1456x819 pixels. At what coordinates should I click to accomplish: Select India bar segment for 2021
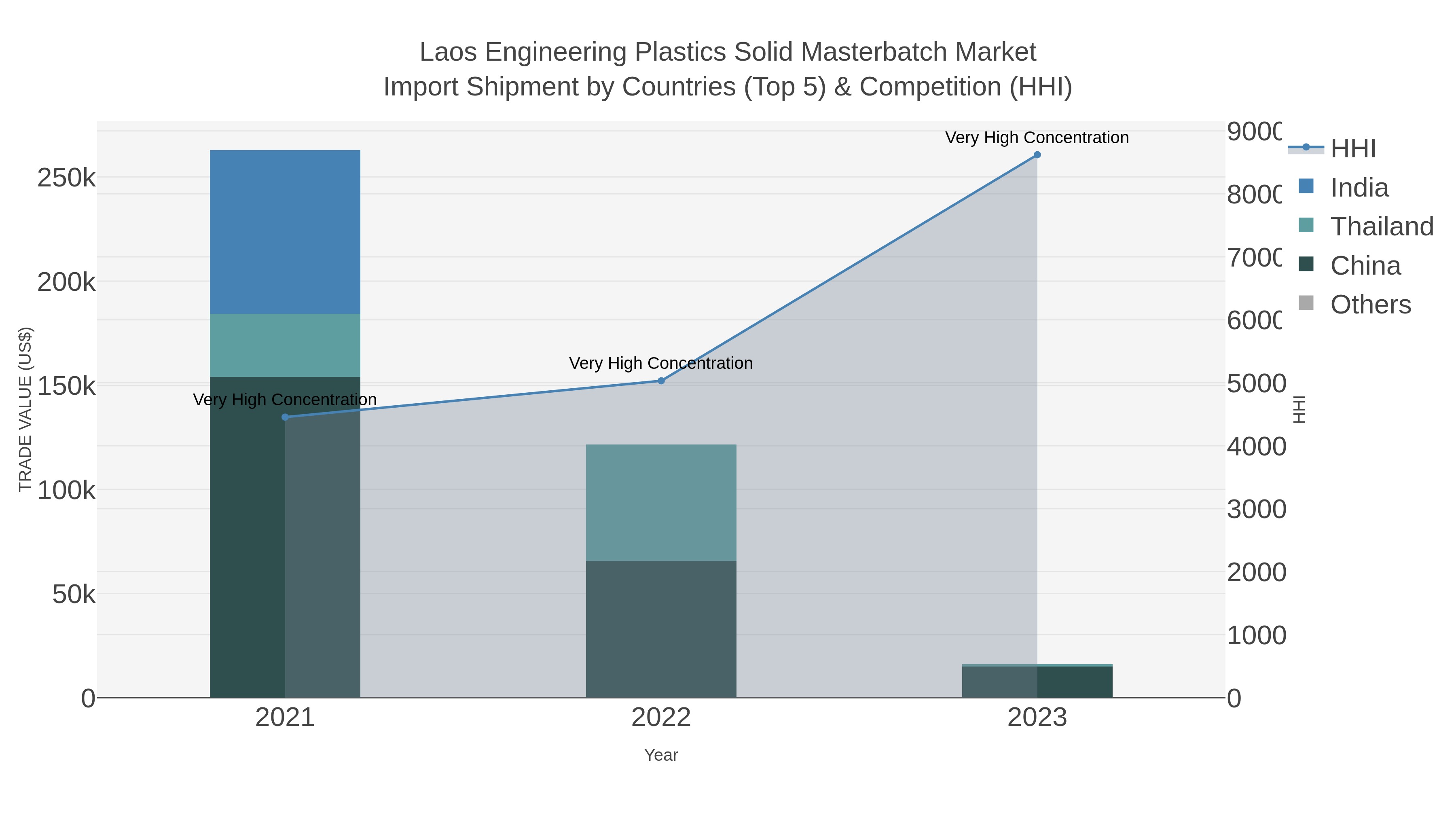[x=285, y=232]
